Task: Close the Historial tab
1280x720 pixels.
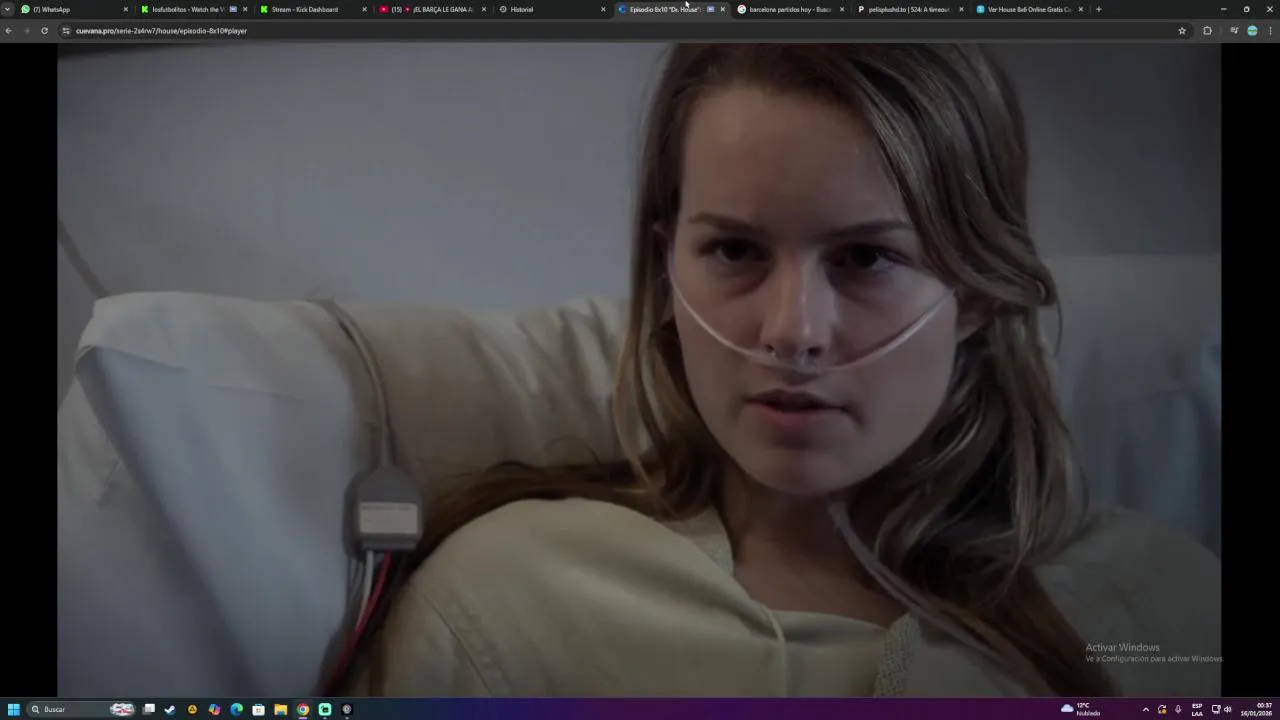Action: [x=603, y=9]
